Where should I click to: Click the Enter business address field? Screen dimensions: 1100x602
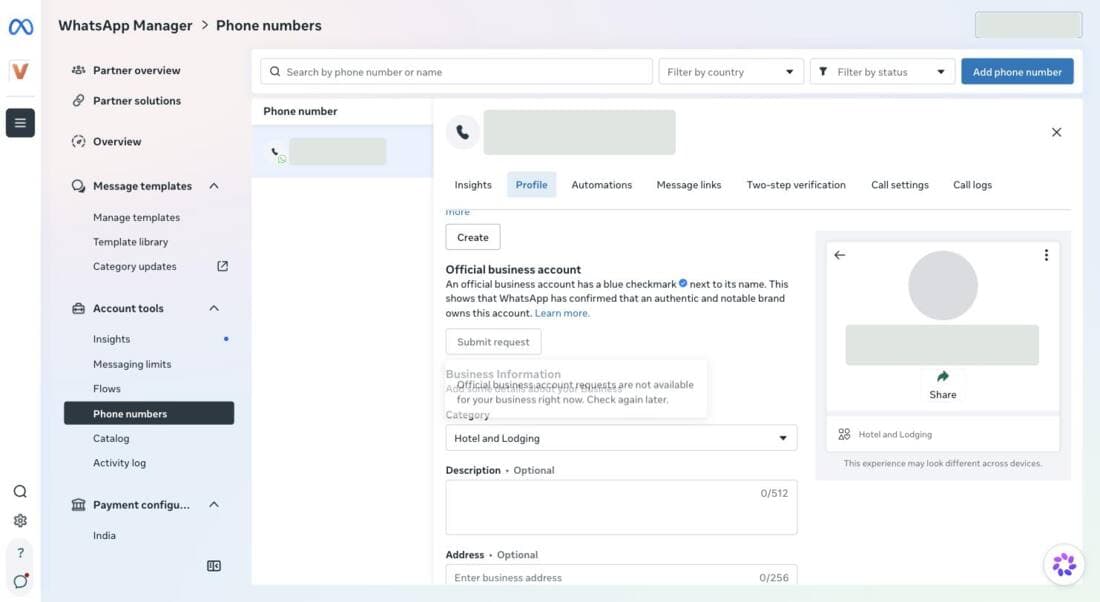[621, 576]
